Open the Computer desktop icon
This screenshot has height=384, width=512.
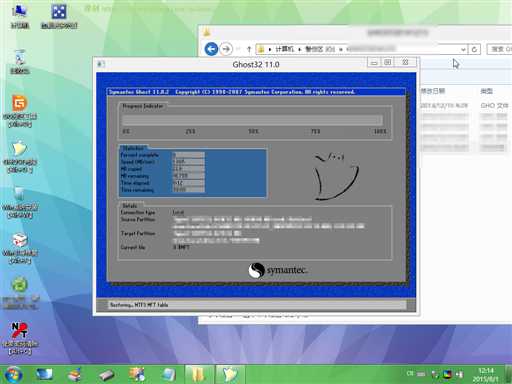coord(20,16)
